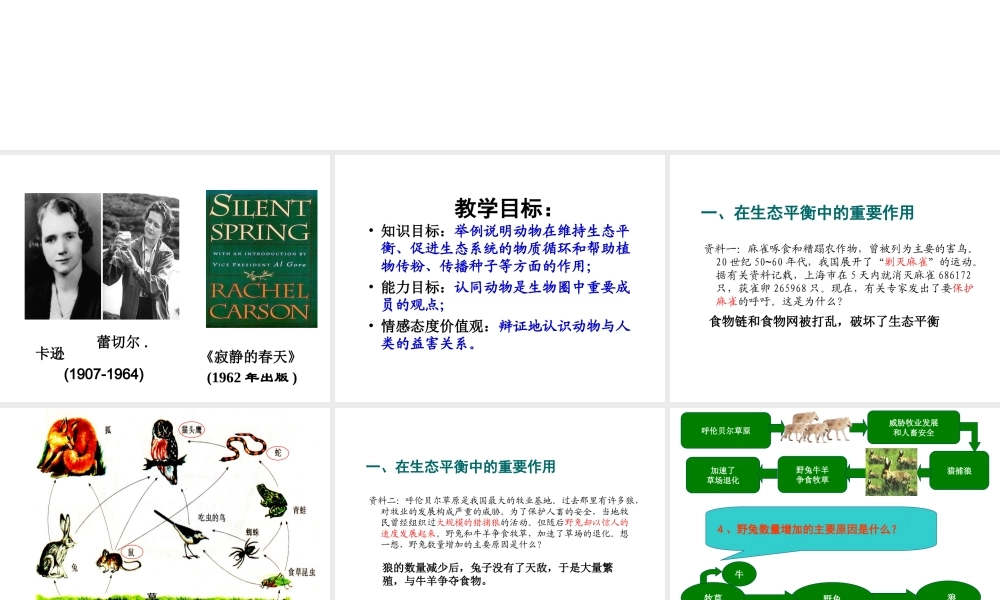Select the '(1907-1964)' date text
The height and width of the screenshot is (600, 1000).
click(104, 374)
